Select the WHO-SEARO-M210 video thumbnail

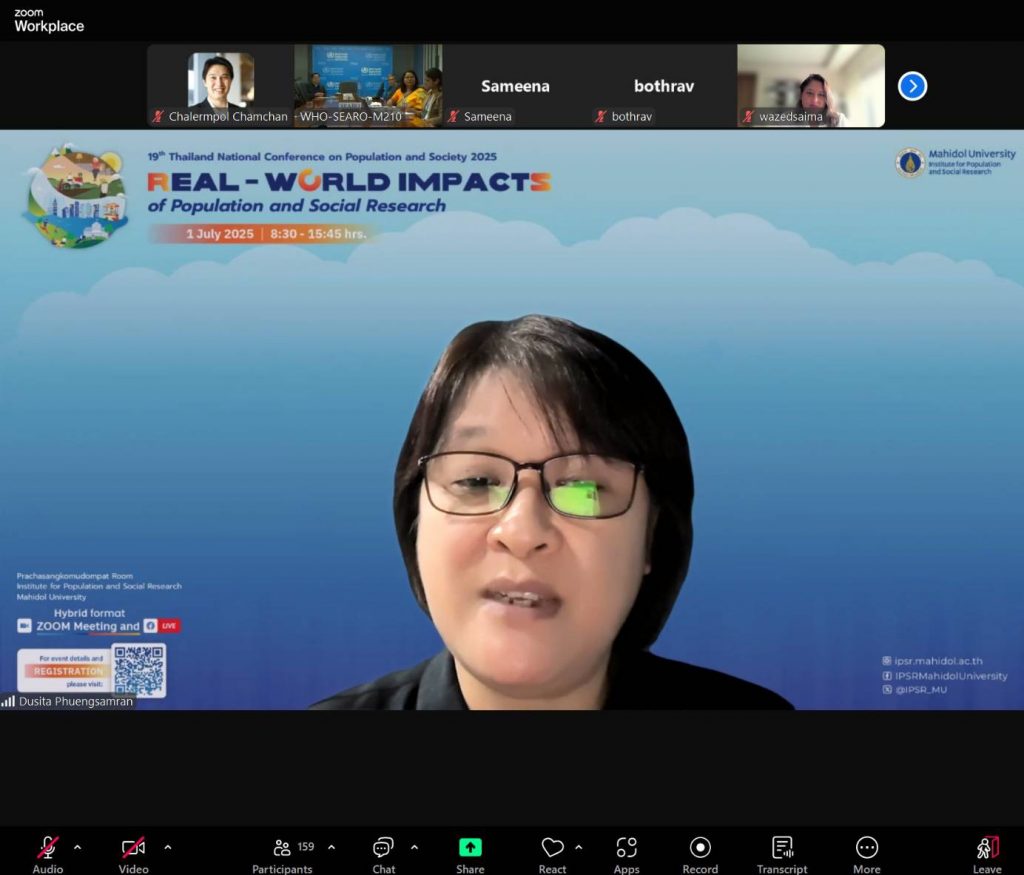click(368, 85)
